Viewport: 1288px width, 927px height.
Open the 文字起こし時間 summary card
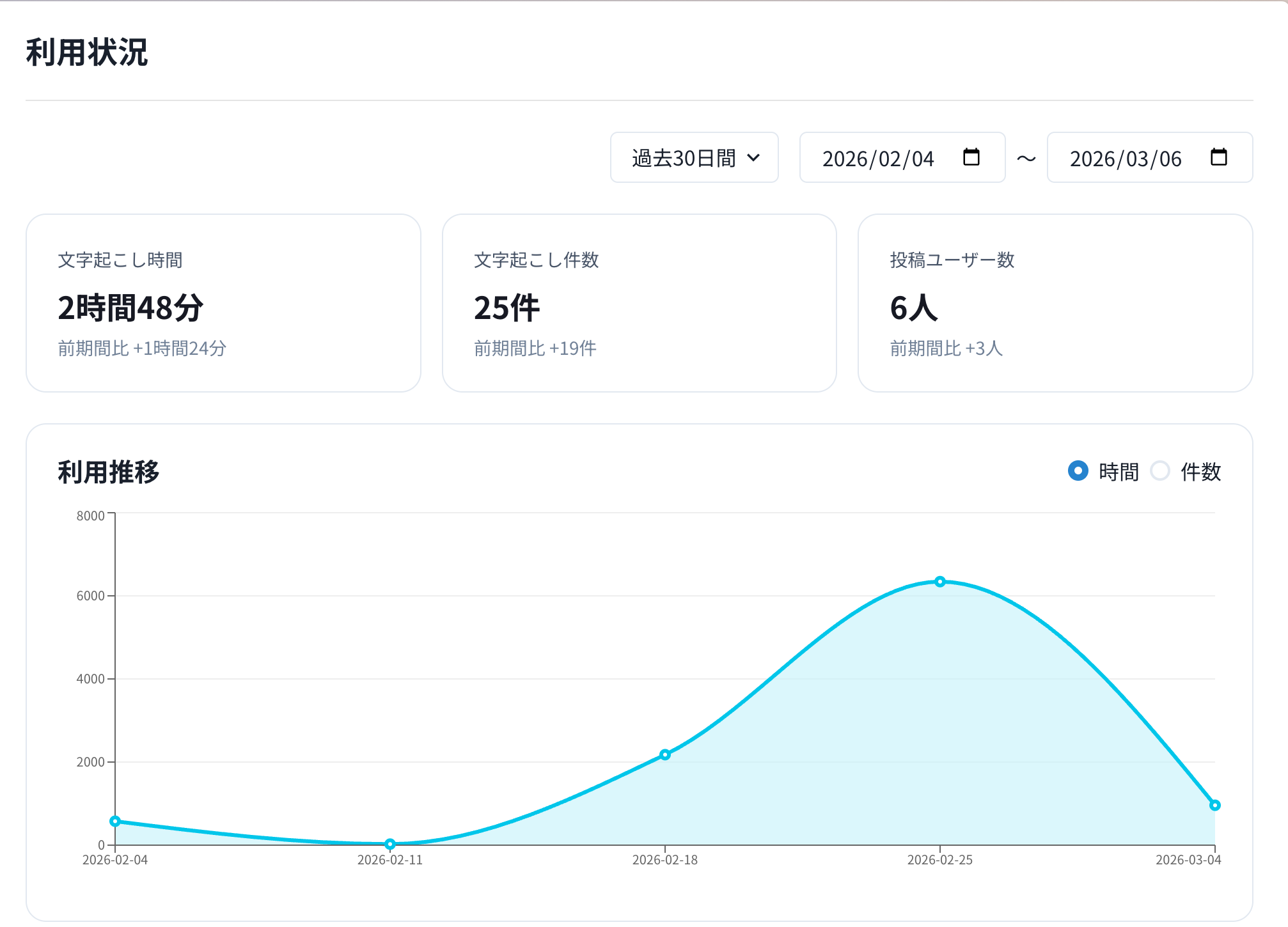point(223,302)
